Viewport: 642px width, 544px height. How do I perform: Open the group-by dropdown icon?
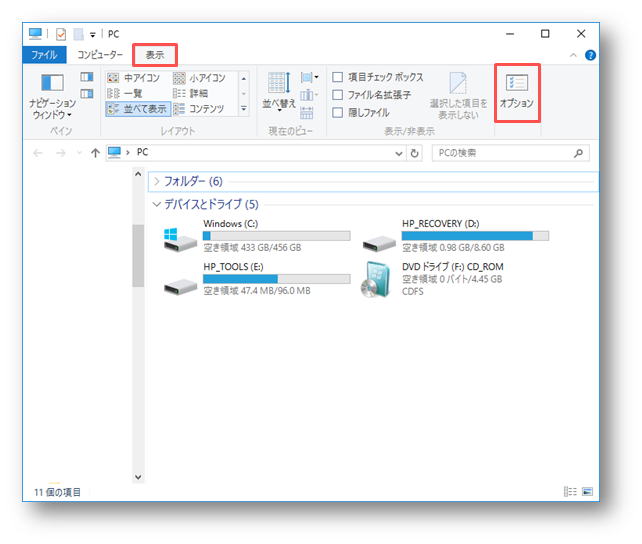(x=309, y=77)
